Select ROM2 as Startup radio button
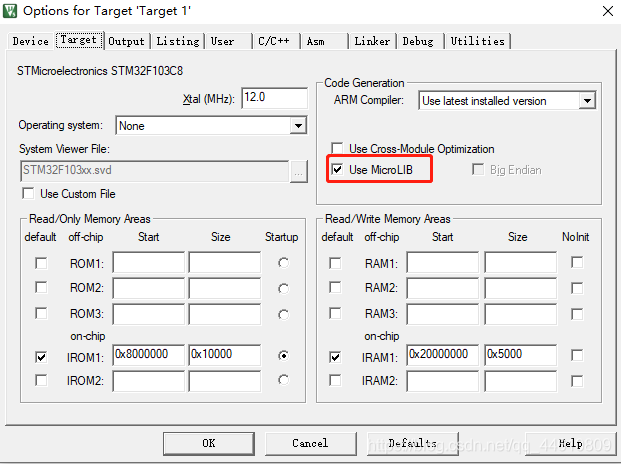621x464 pixels. tap(283, 289)
